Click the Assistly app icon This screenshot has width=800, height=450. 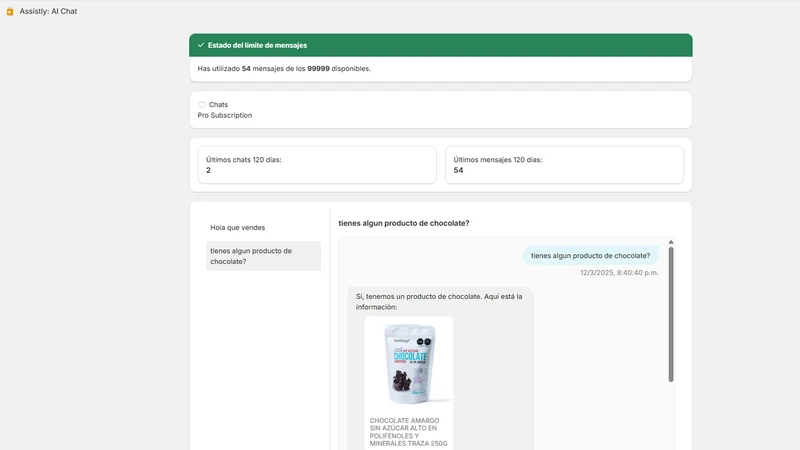coord(10,11)
